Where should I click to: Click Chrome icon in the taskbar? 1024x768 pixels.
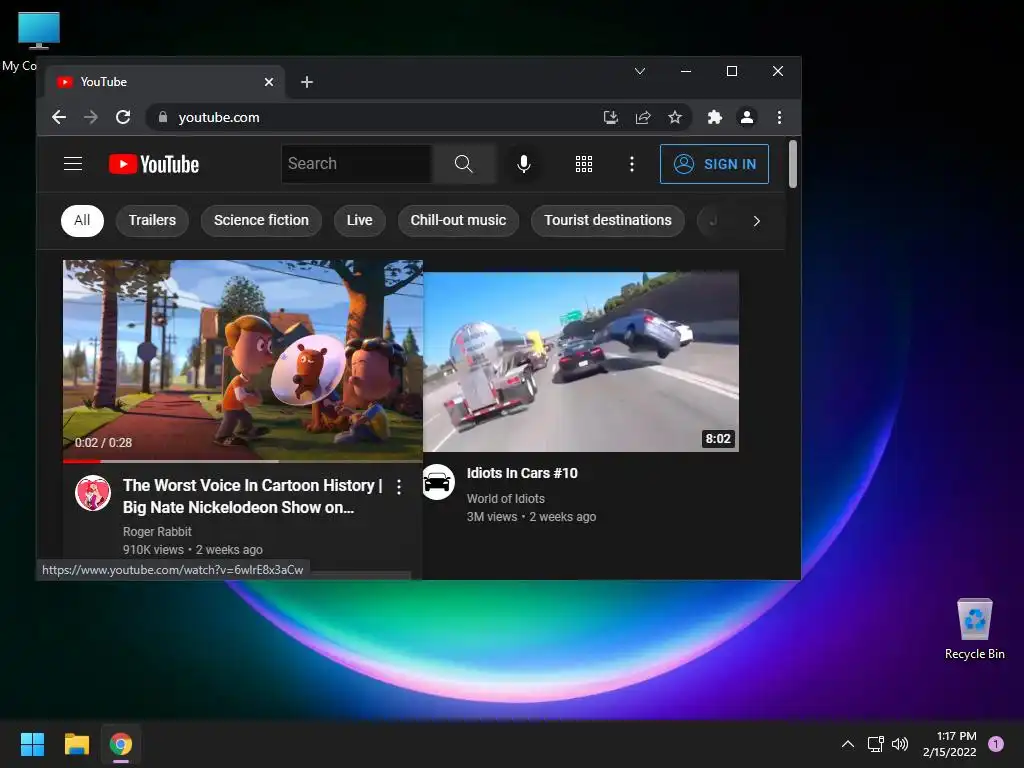(121, 744)
